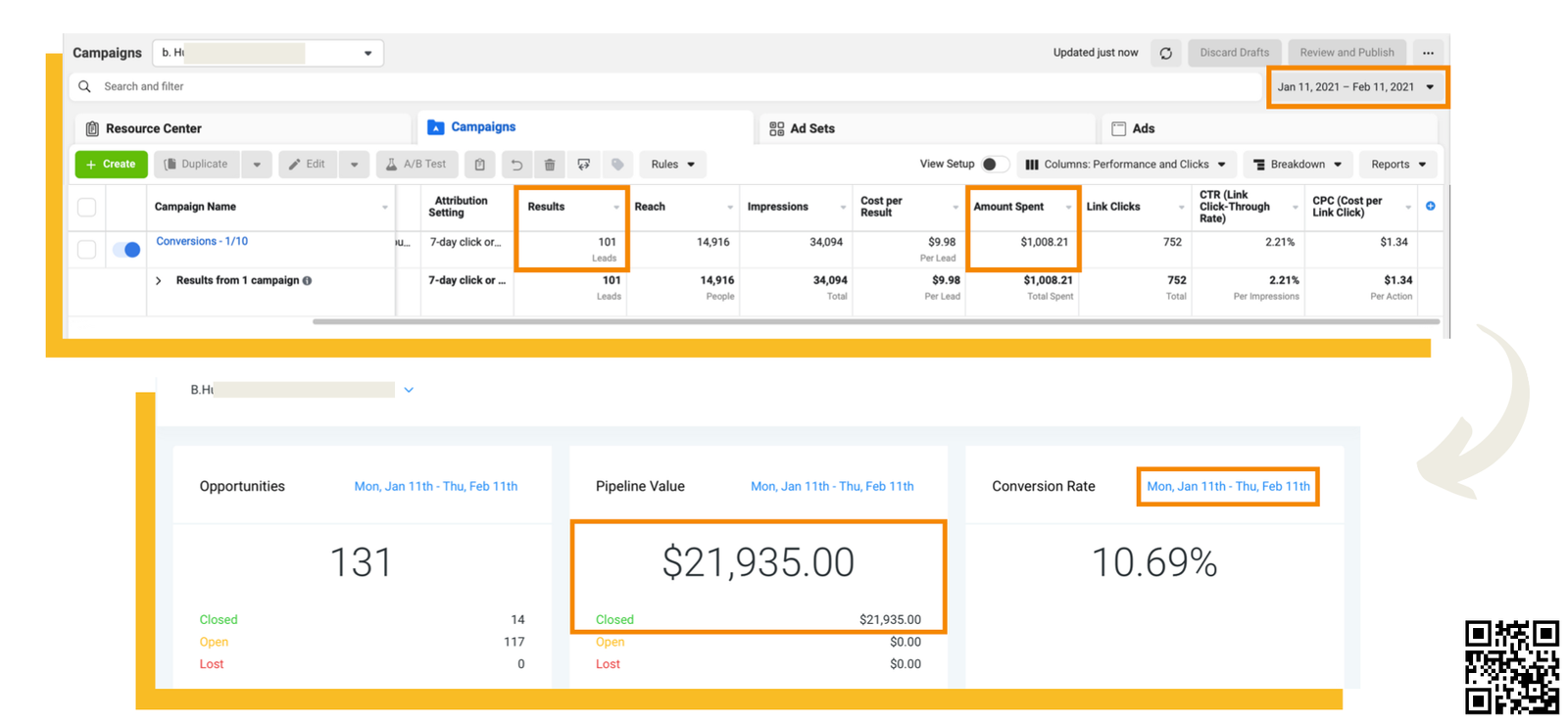This screenshot has width=1568, height=723.
Task: Click the refresh icon next to Updated just now
Action: pos(1165,53)
